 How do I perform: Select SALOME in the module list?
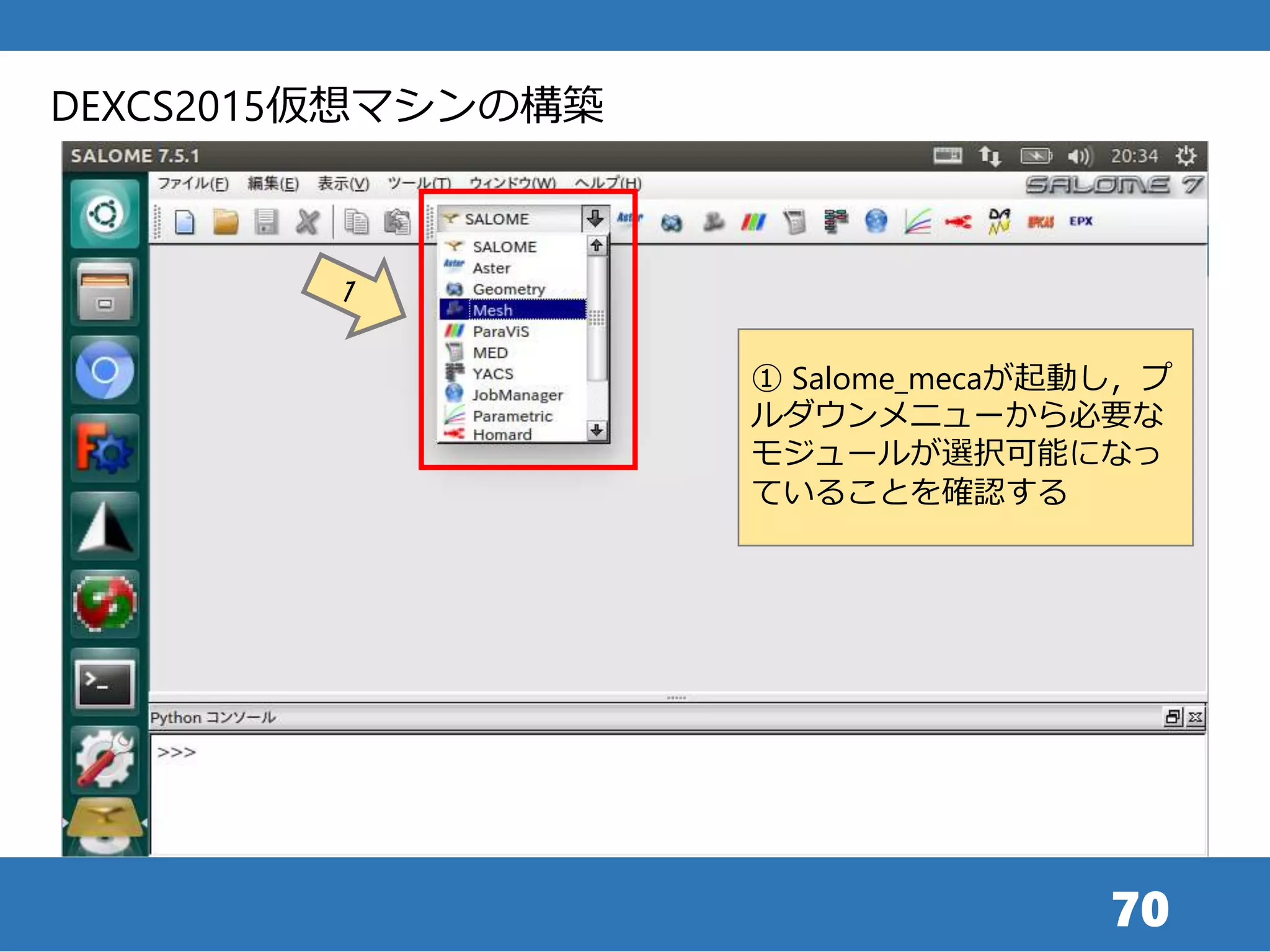click(513, 247)
